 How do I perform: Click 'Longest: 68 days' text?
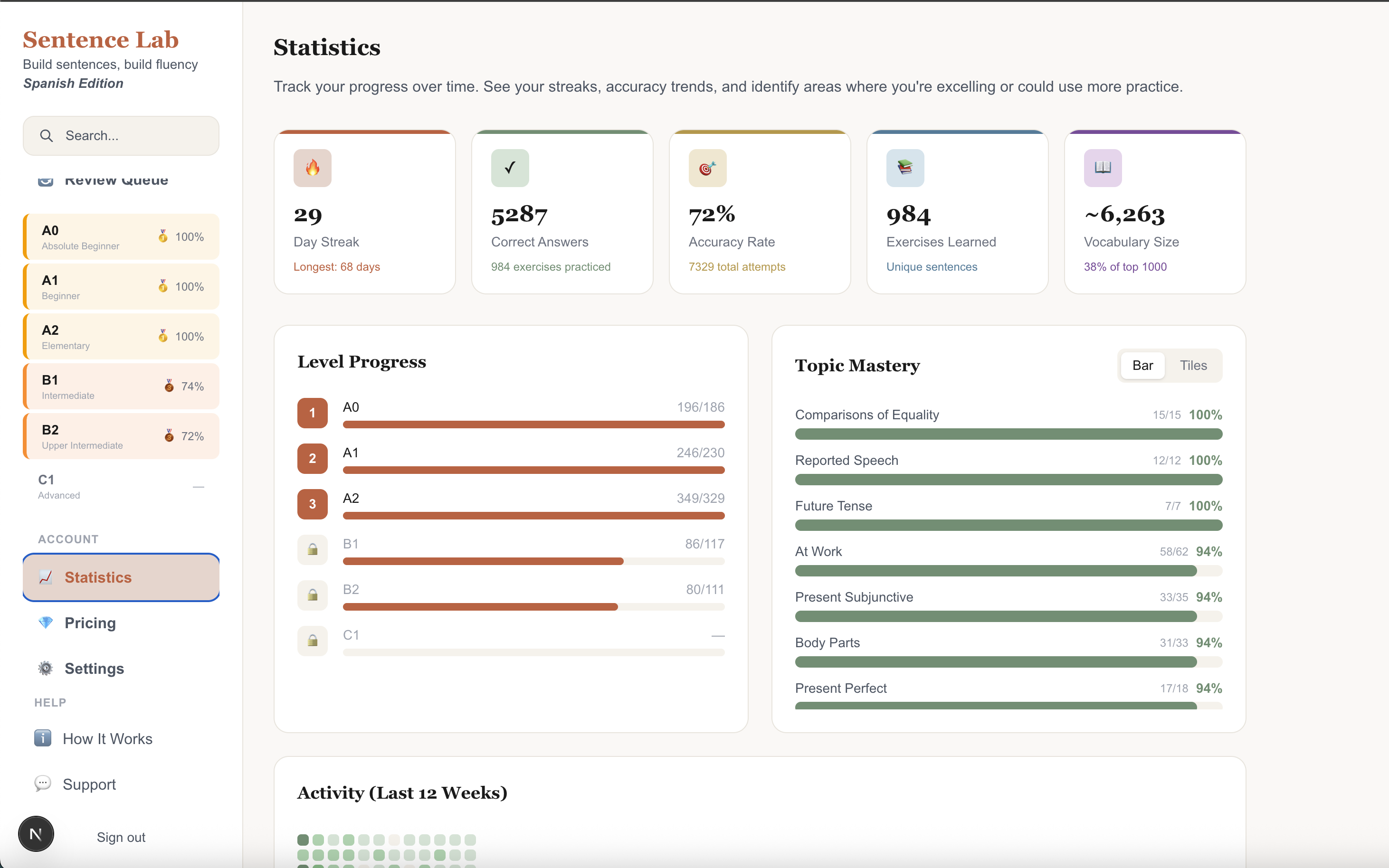coord(336,266)
